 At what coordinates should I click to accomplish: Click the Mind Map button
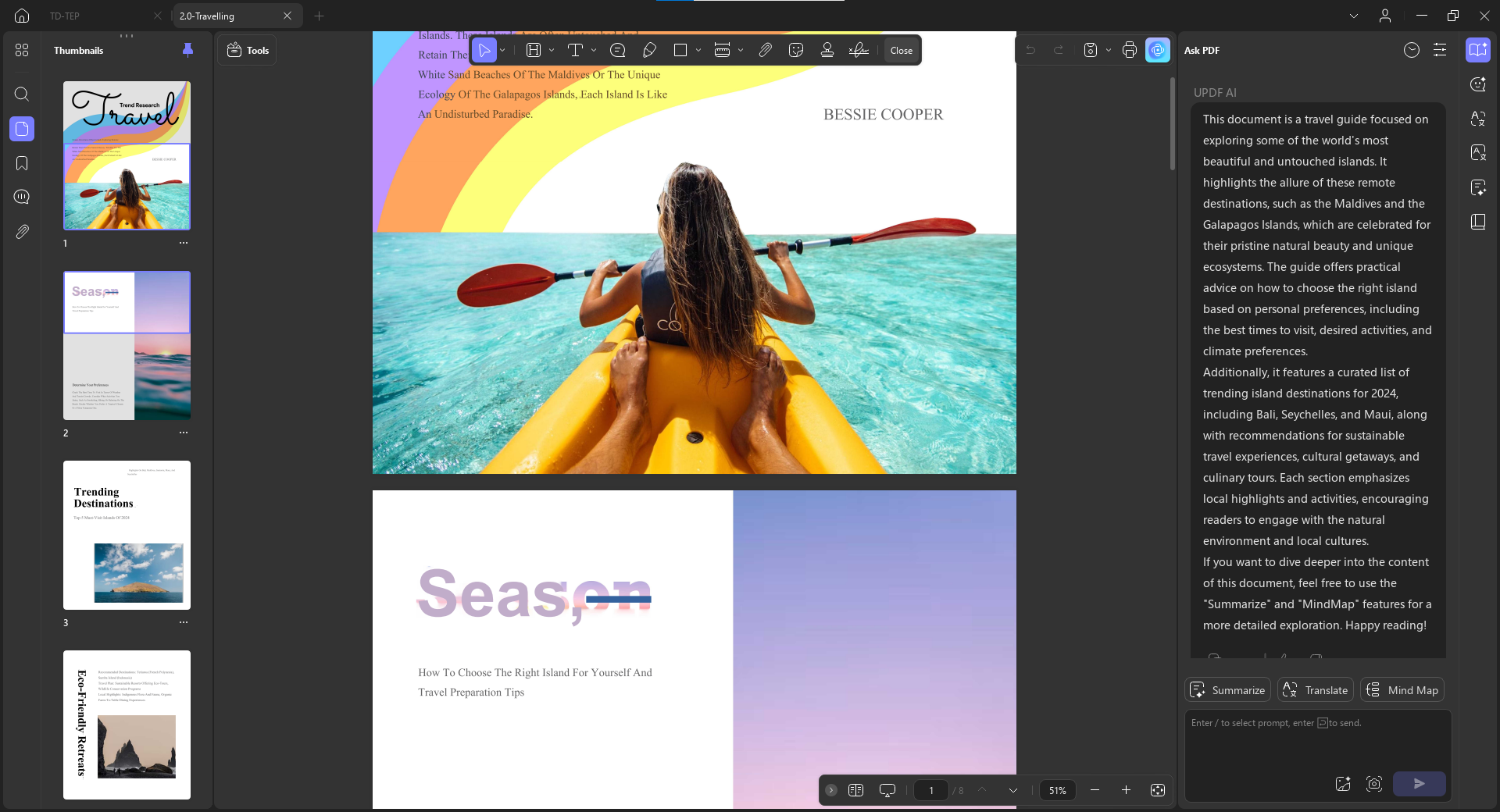(1402, 689)
